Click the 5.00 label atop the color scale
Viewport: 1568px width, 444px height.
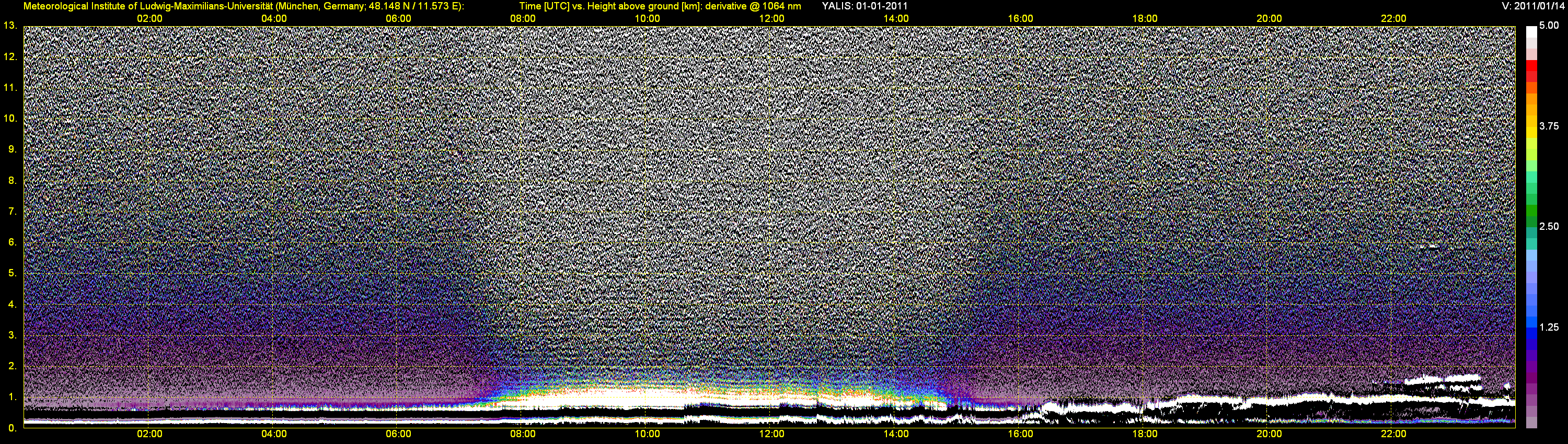click(1549, 26)
